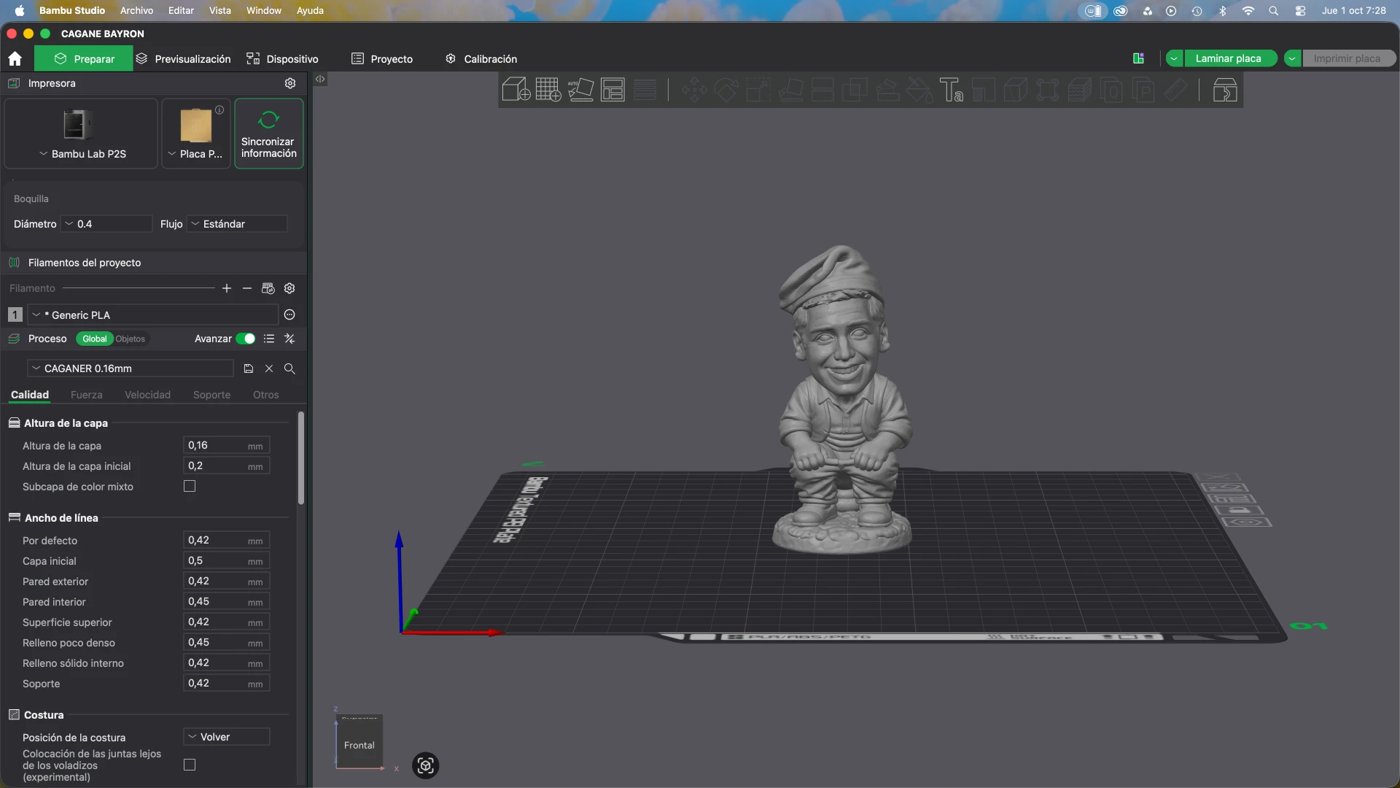Open the Generic PLA filament dropdown
This screenshot has width=1400, height=788.
coord(152,315)
